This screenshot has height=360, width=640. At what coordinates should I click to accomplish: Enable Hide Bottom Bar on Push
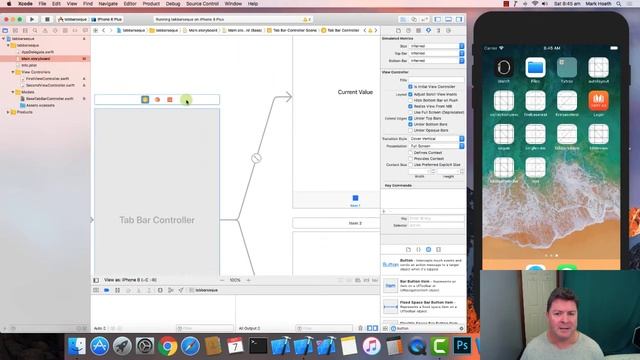click(x=410, y=100)
